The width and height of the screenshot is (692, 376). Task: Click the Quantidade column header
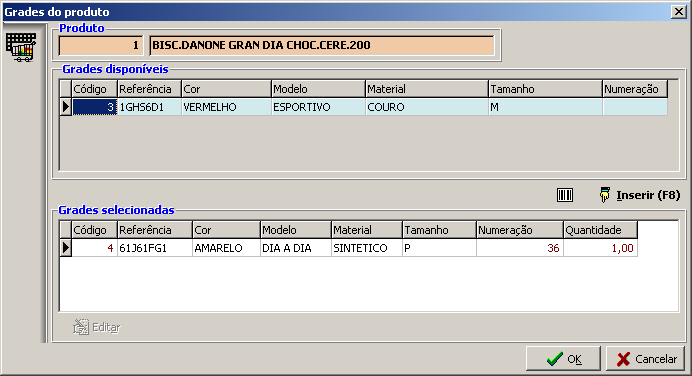(x=600, y=230)
